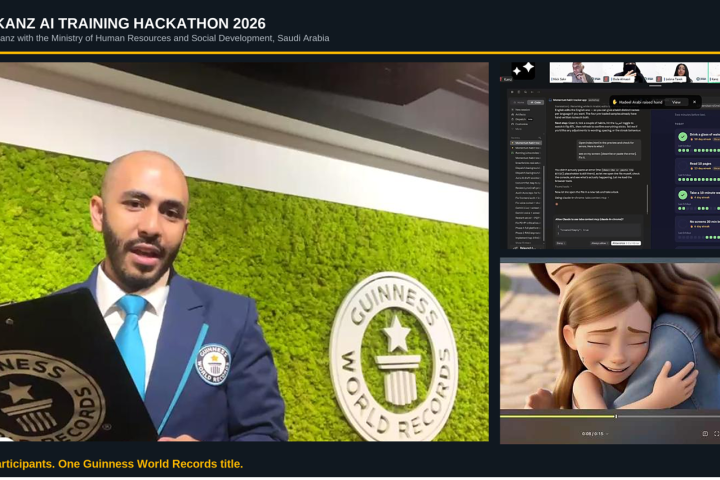The width and height of the screenshot is (720, 480).
Task: Click the yellow video progress bar handle
Action: 616,417
